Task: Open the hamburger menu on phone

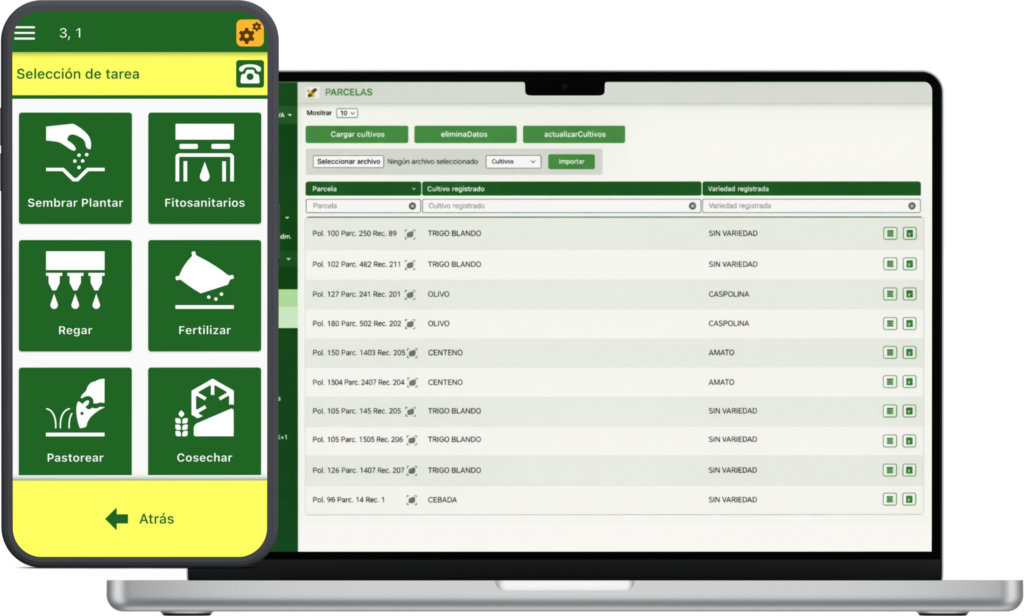Action: [x=25, y=33]
